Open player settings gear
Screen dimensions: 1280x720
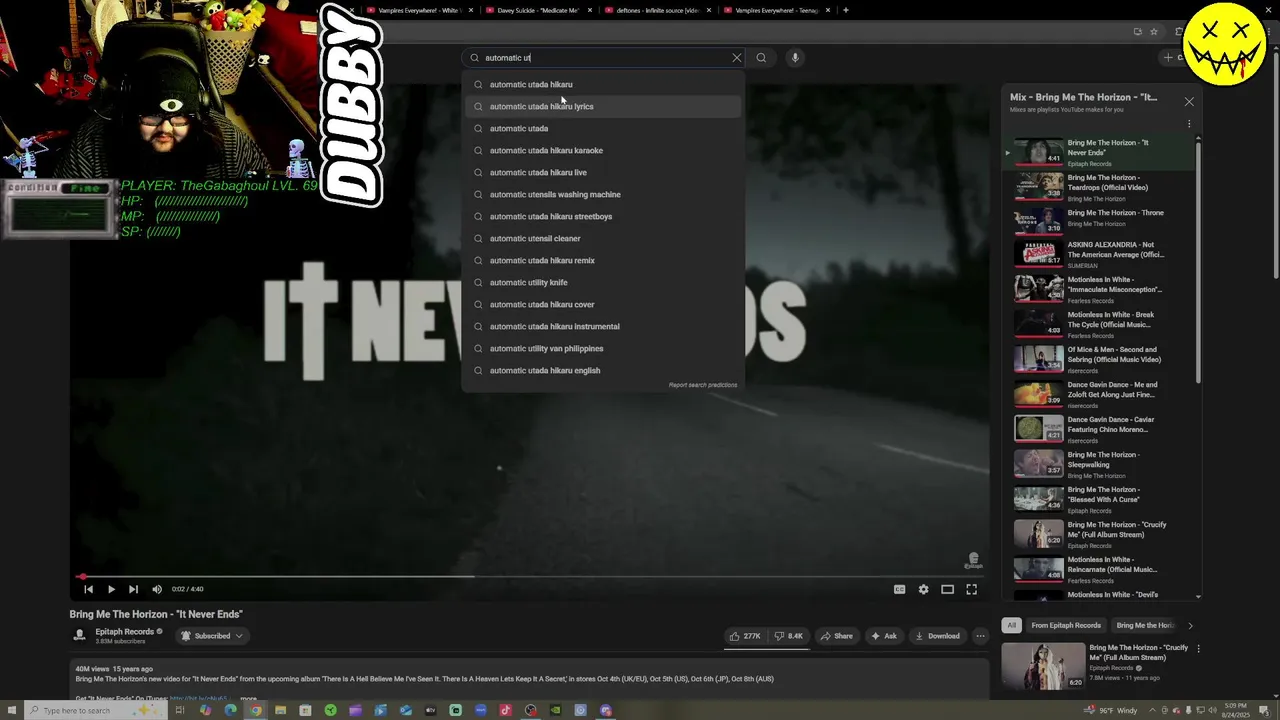click(x=923, y=589)
